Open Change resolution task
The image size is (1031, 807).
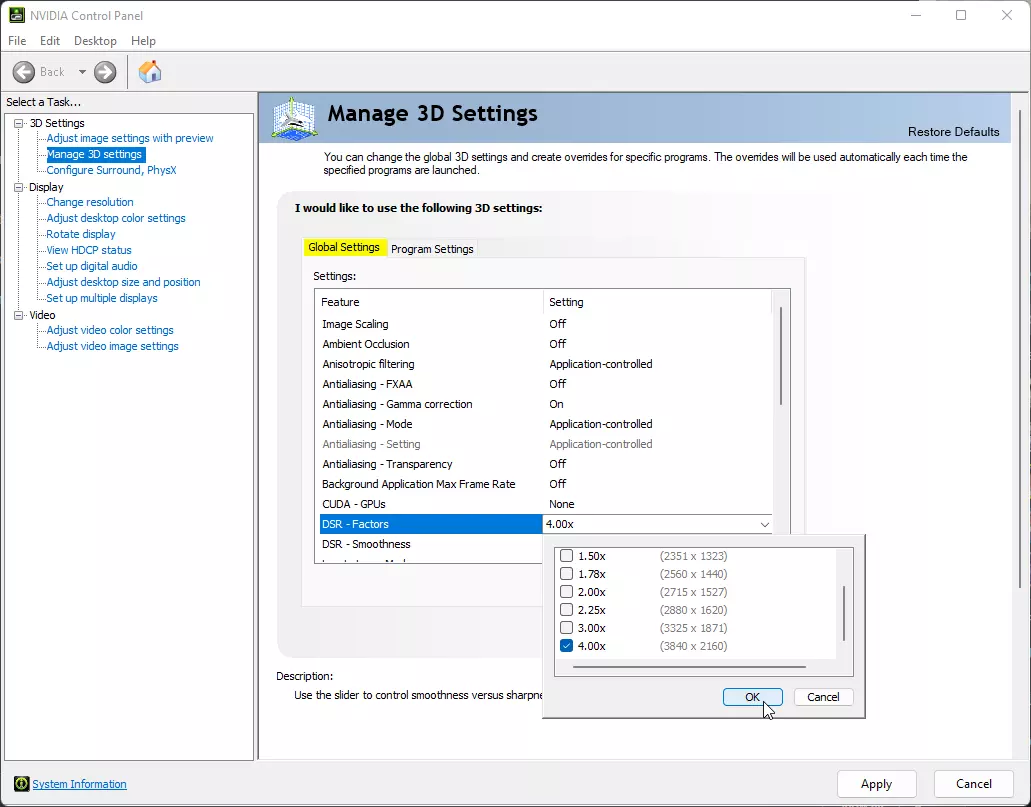click(x=89, y=202)
